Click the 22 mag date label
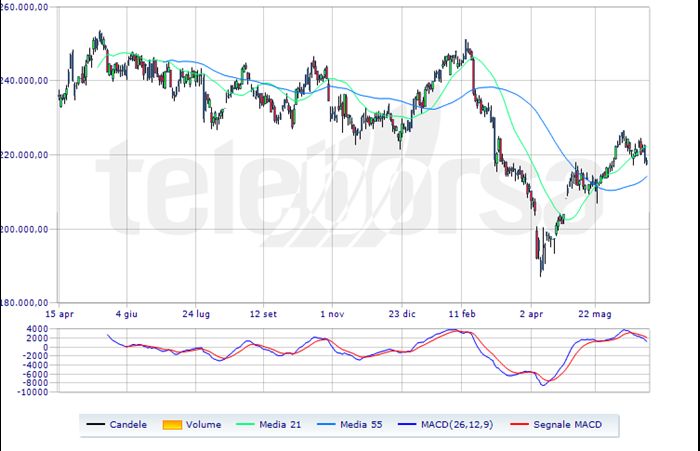 [x=595, y=314]
